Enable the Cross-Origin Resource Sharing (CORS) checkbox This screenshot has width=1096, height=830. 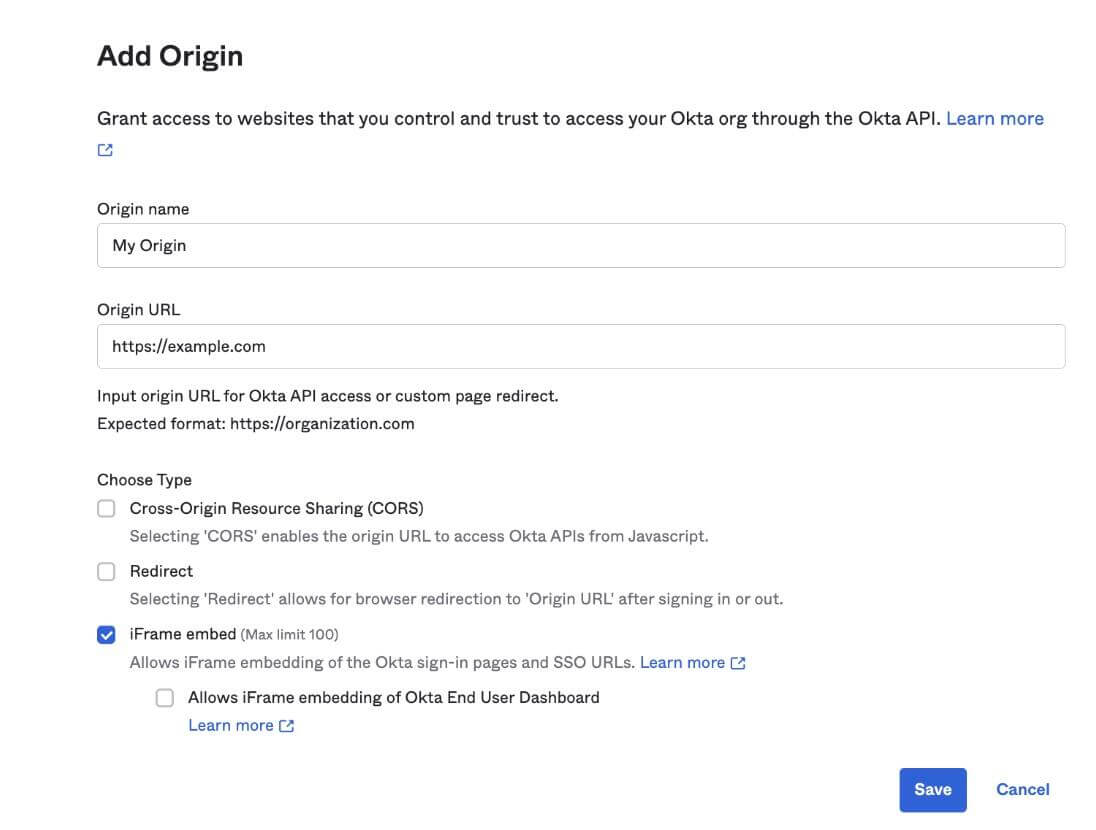106,509
